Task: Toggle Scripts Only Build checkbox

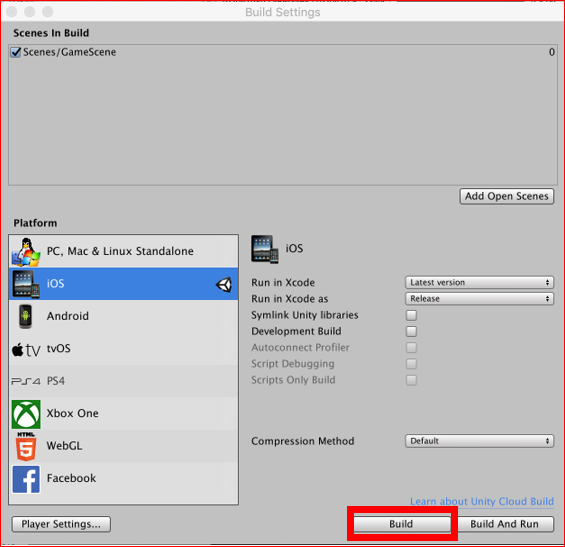Action: 411,380
